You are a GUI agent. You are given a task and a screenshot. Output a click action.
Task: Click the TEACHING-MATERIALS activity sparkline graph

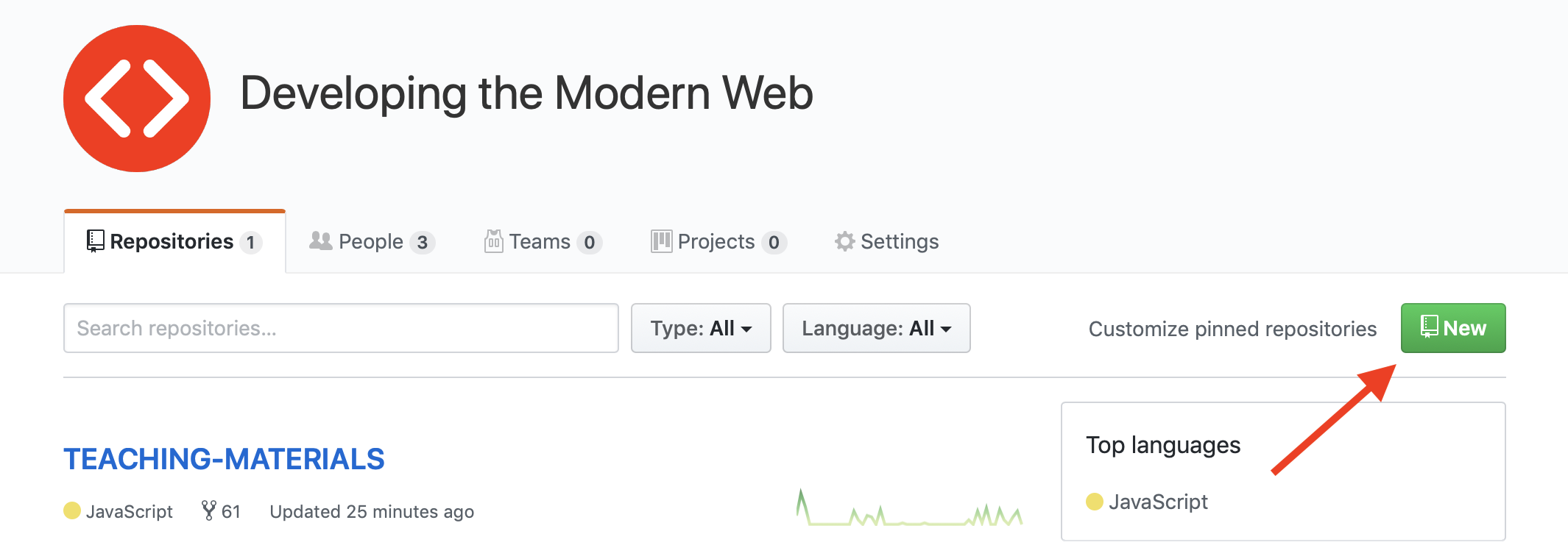point(909,508)
